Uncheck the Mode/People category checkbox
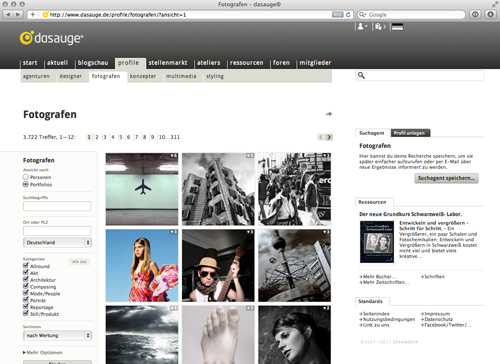Image resolution: width=500 pixels, height=364 pixels. 26,293
